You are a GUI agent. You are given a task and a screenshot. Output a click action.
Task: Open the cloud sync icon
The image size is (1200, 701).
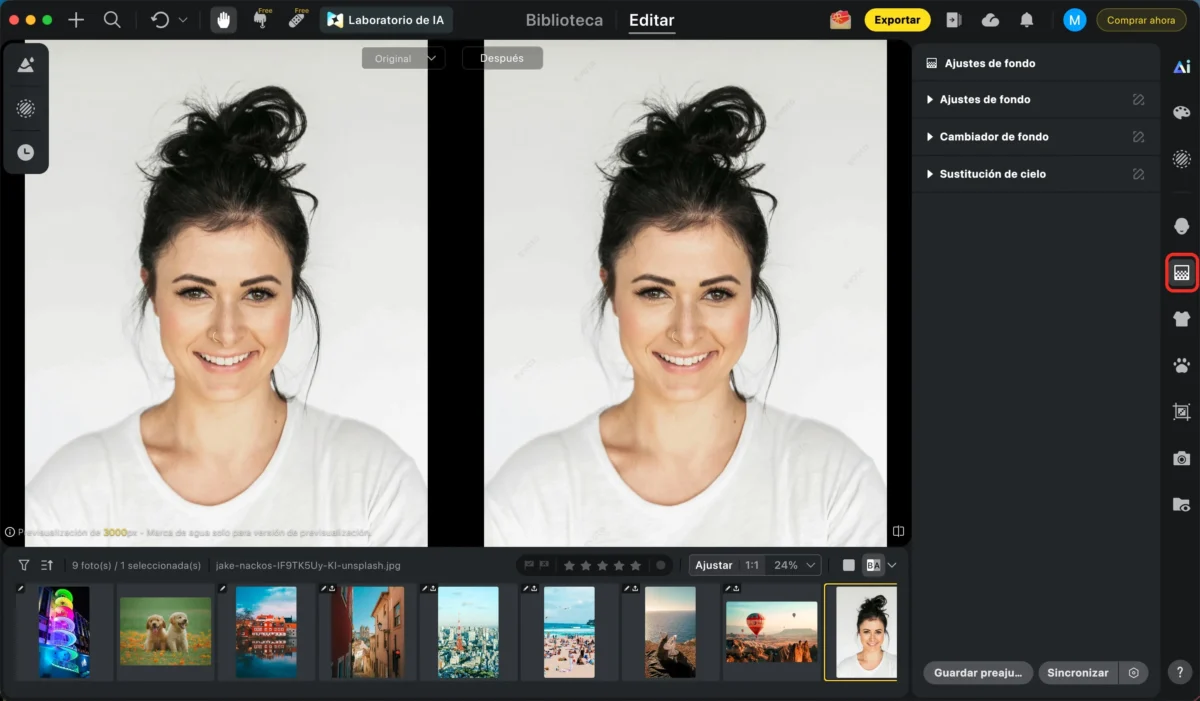point(990,20)
